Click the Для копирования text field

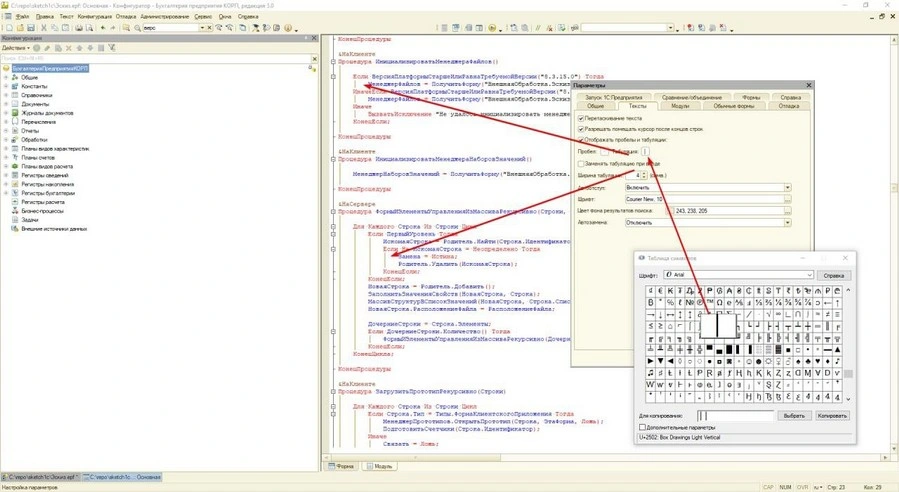(x=735, y=415)
